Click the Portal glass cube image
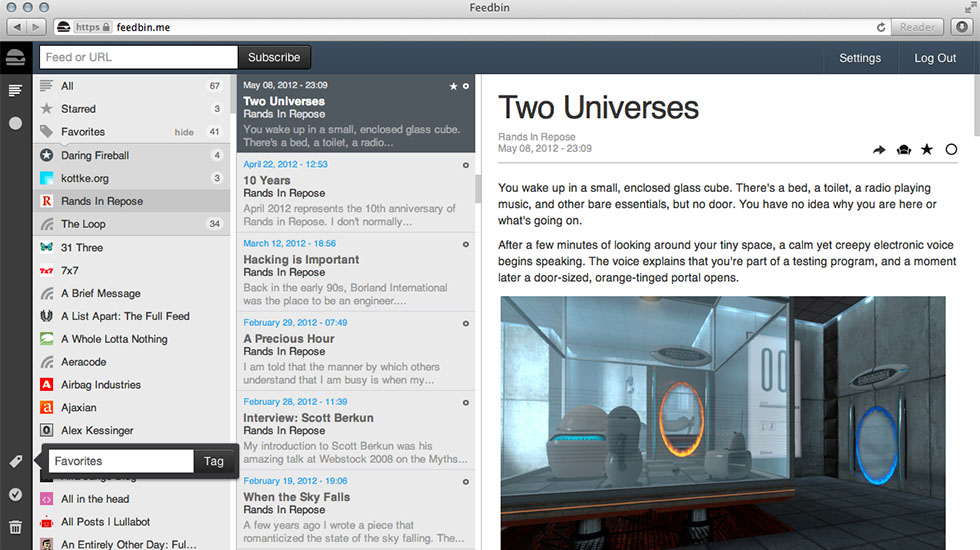The height and width of the screenshot is (550, 980). point(722,423)
